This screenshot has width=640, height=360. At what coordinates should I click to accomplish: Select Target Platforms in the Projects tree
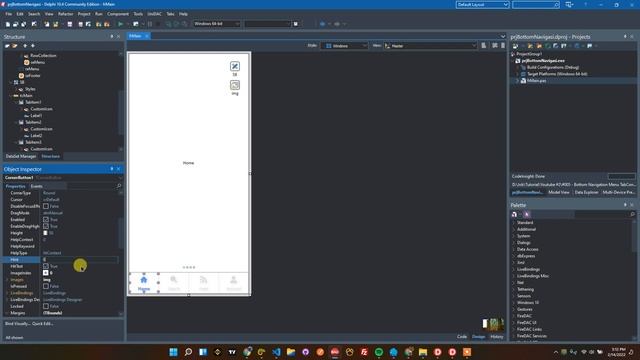pyautogui.click(x=557, y=74)
